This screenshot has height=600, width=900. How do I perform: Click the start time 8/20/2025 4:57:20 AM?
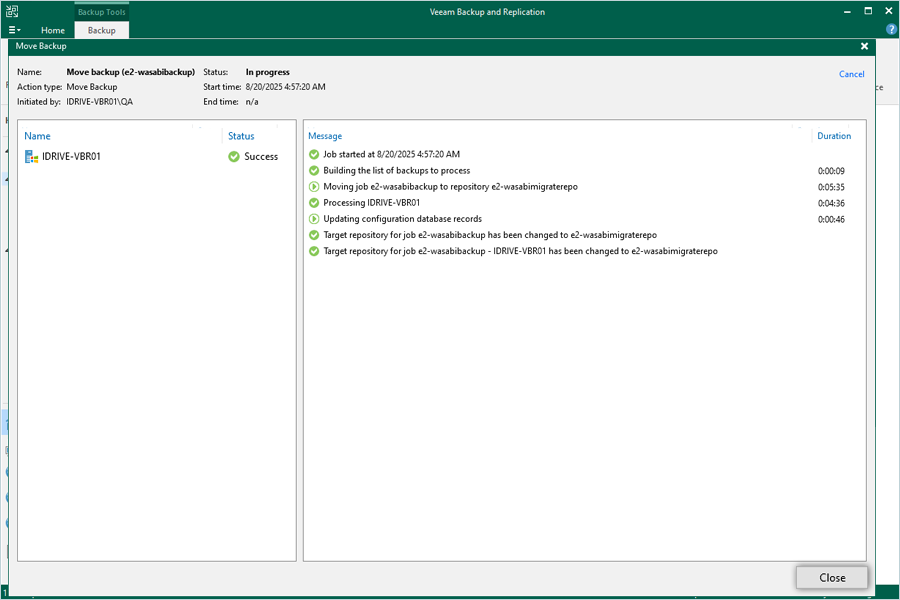285,87
